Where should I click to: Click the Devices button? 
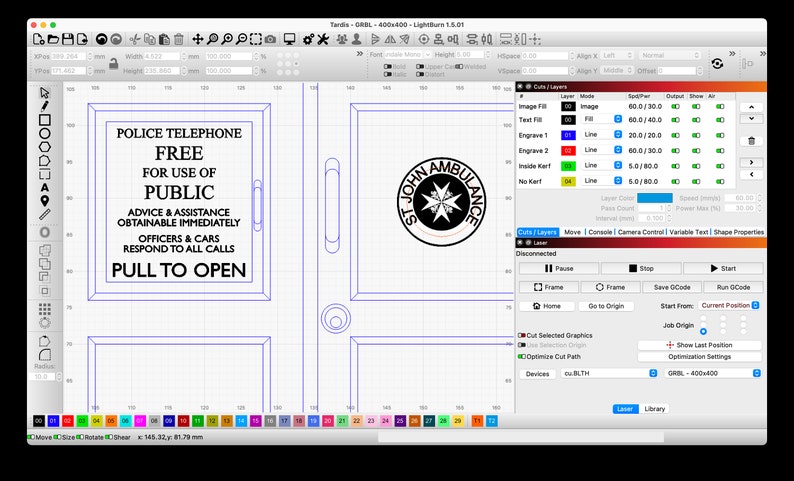(537, 374)
